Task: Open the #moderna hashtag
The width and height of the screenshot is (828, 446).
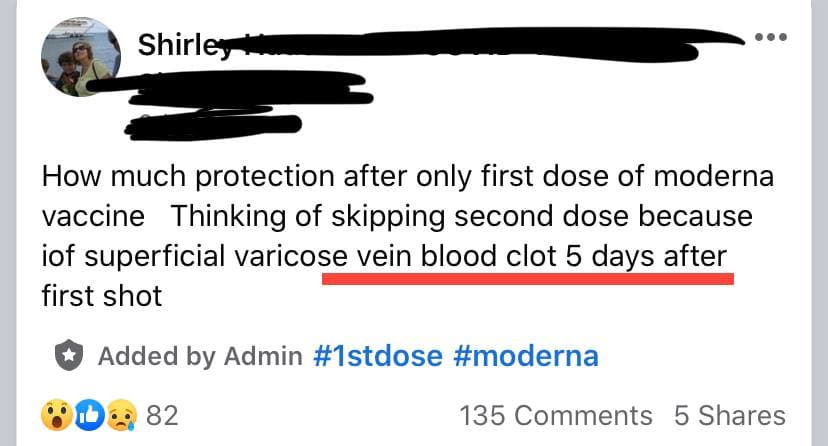Action: click(526, 355)
